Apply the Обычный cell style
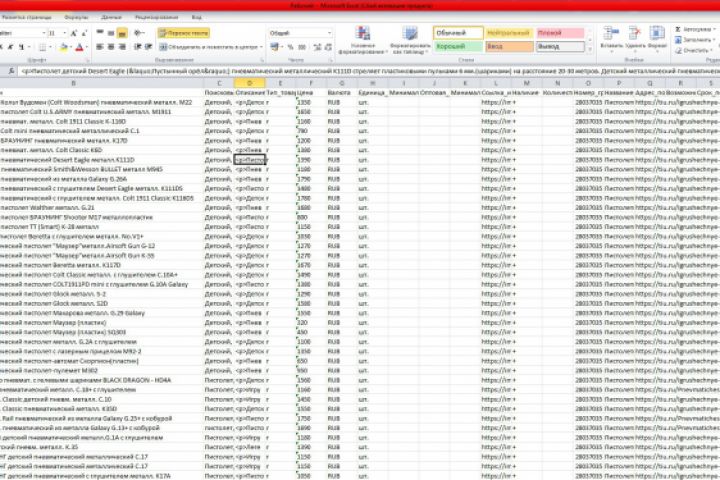Image resolution: width=720 pixels, height=480 pixels. point(458,33)
